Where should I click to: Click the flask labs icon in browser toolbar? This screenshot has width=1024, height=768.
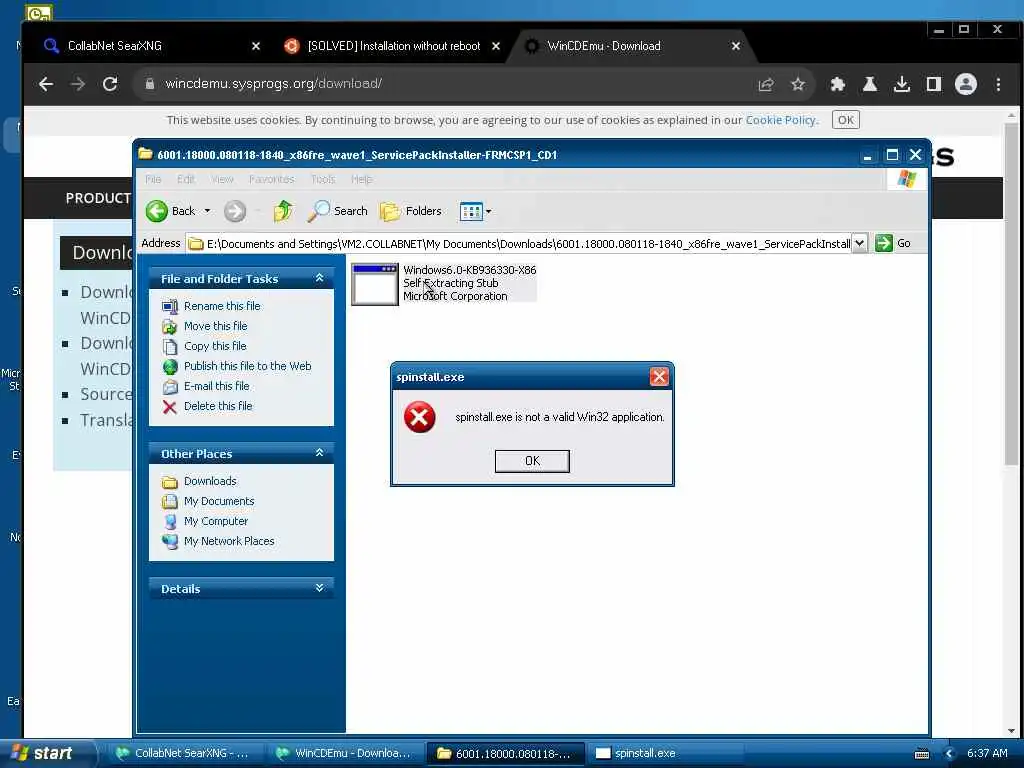coord(870,84)
